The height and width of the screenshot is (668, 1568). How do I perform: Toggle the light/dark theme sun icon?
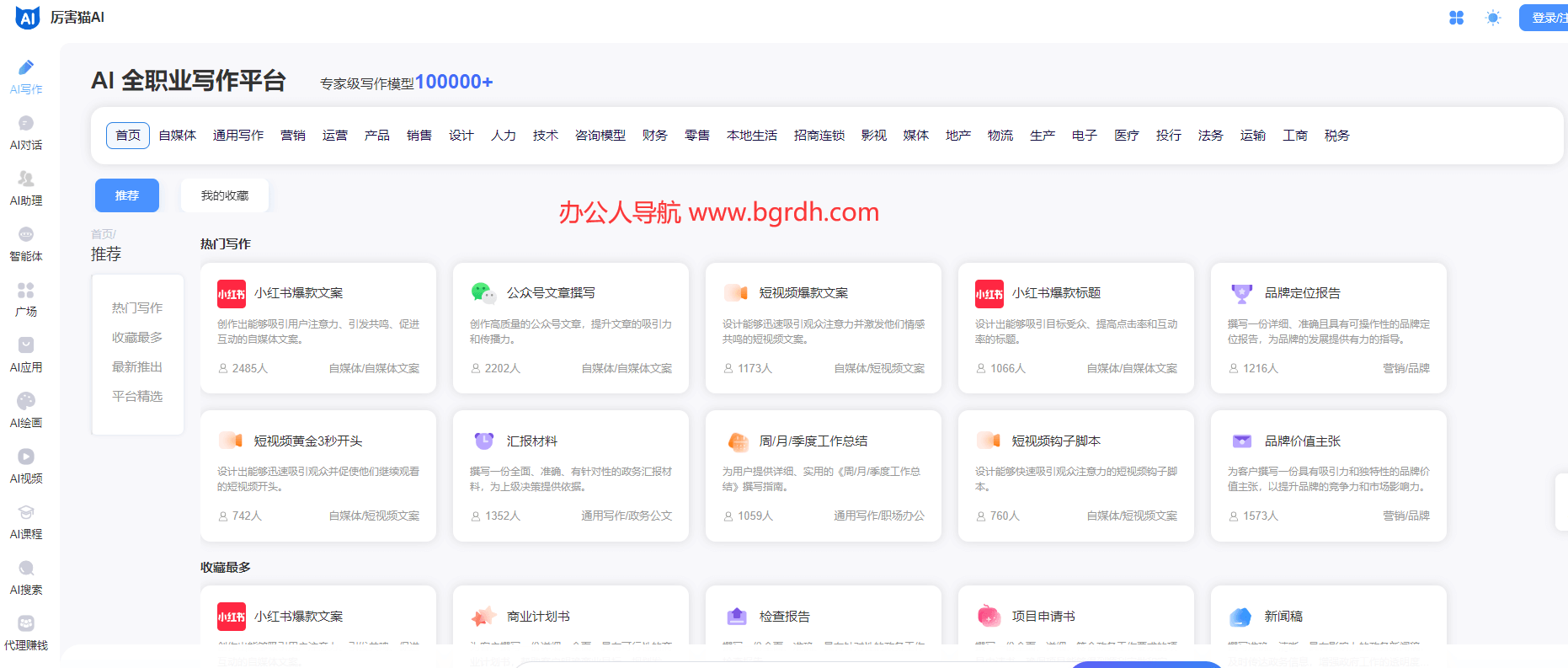click(1493, 18)
